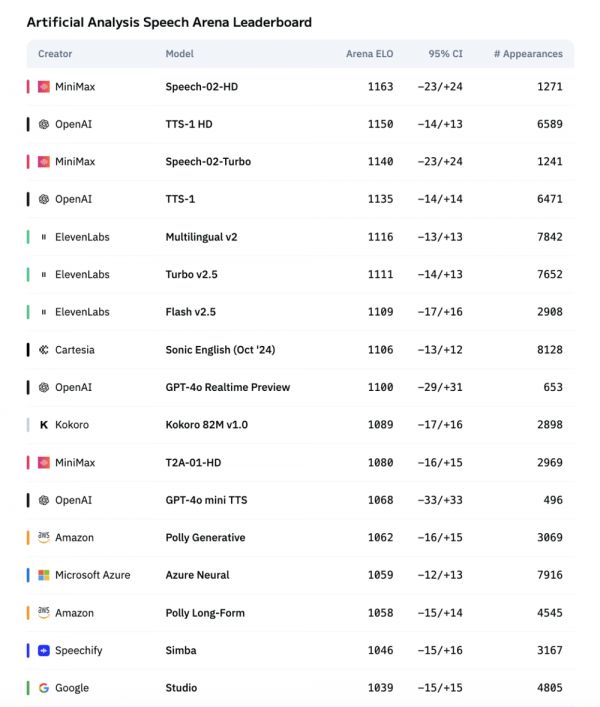Sort by the # Appearances column header
This screenshot has width=600, height=707.
[x=528, y=54]
